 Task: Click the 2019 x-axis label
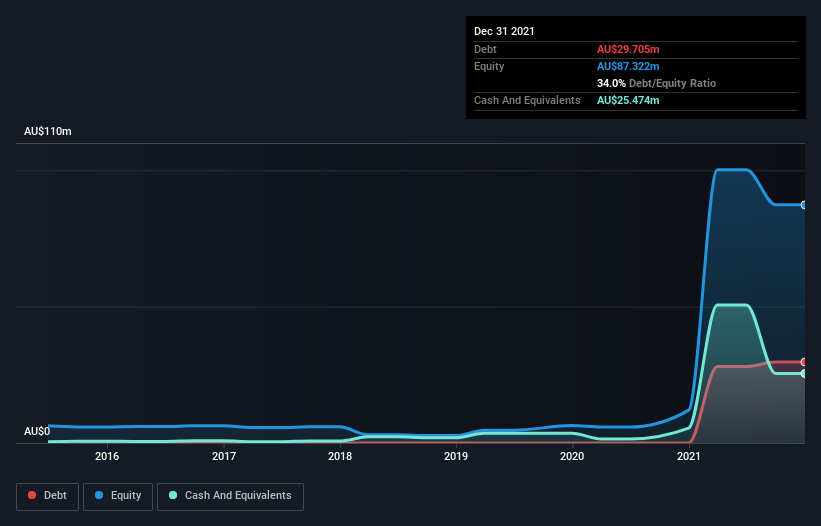[456, 456]
